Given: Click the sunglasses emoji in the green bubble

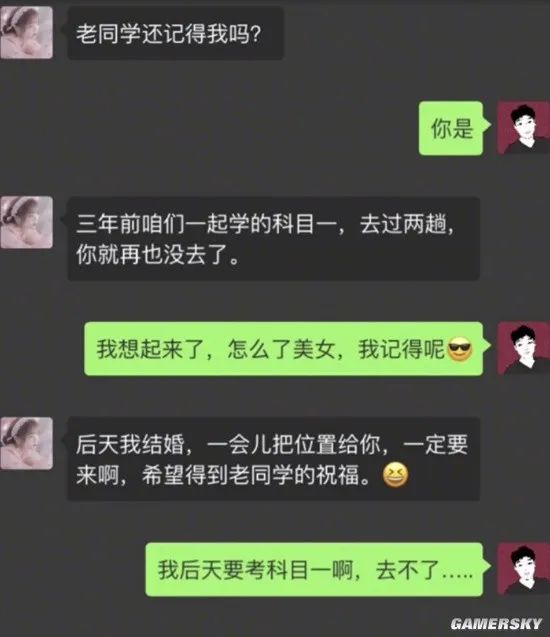Looking at the screenshot, I should point(459,349).
